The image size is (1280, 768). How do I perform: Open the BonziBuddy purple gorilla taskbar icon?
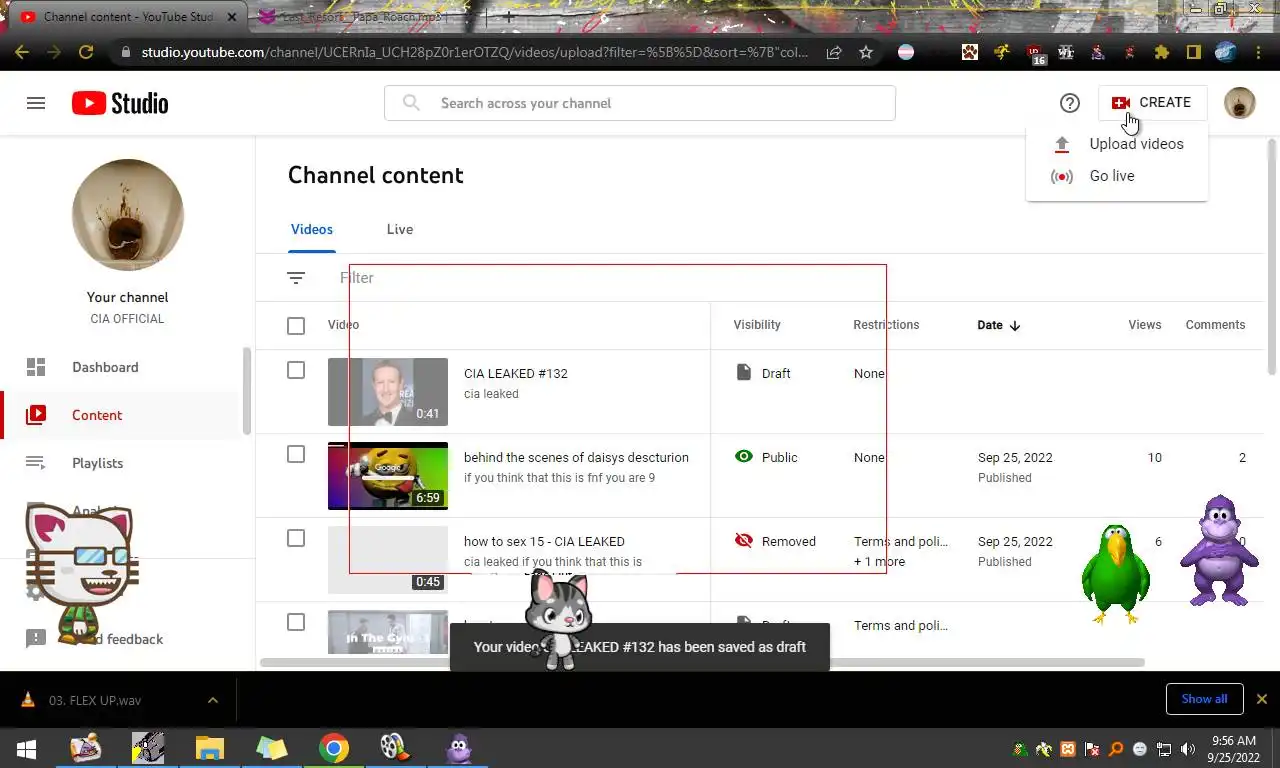point(458,748)
